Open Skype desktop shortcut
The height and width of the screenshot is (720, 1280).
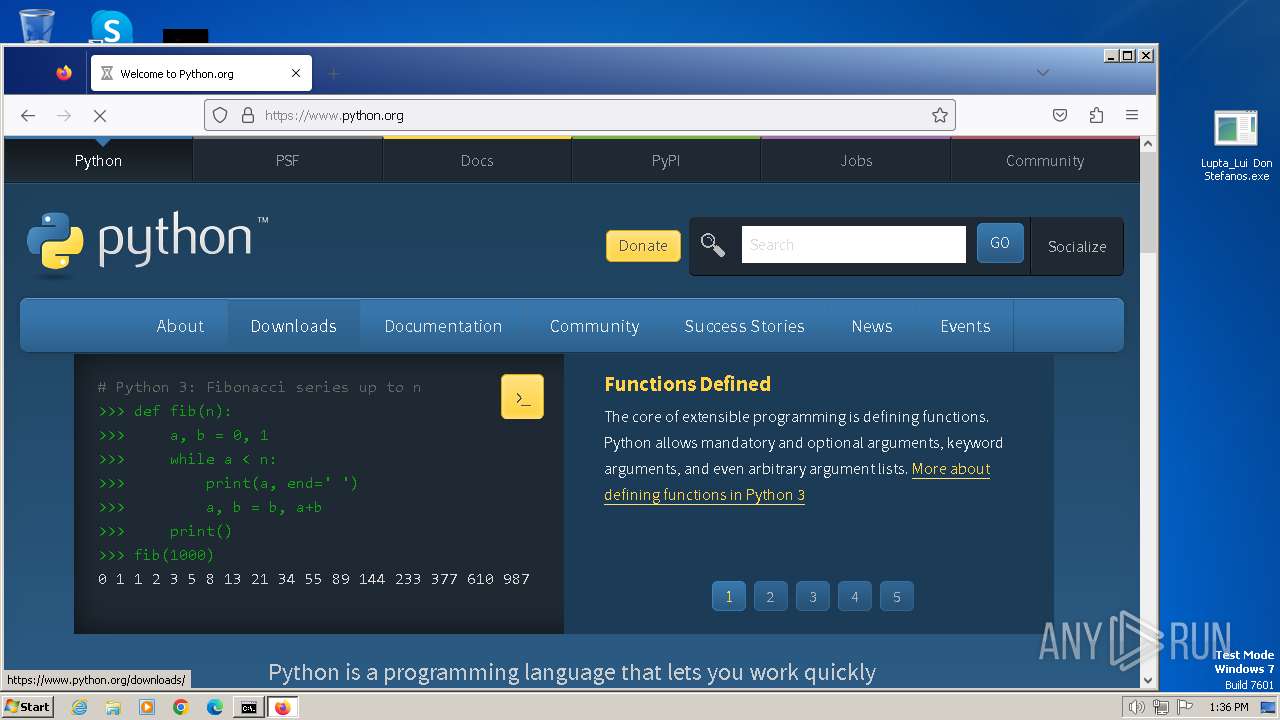(111, 26)
